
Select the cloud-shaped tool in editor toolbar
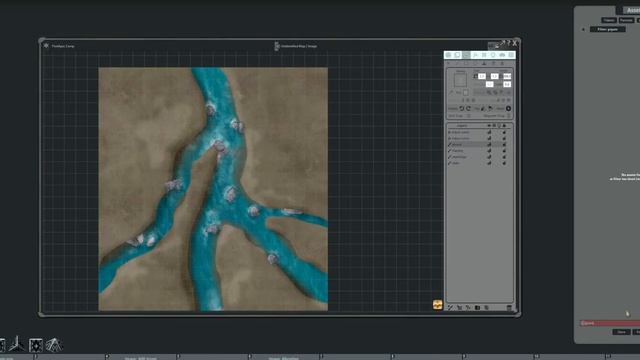[x=502, y=55]
